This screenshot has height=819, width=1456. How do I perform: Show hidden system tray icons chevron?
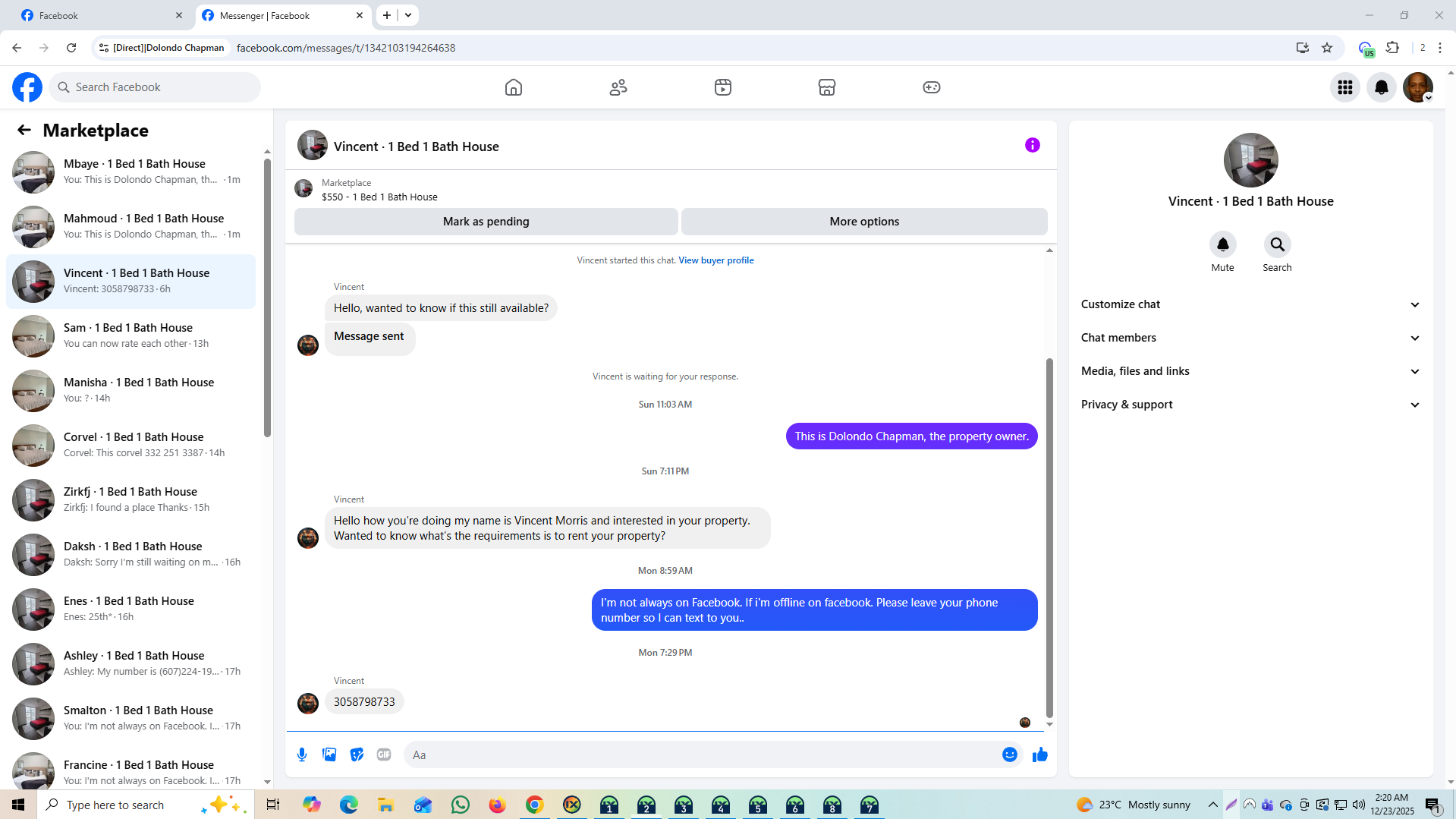pos(1212,805)
